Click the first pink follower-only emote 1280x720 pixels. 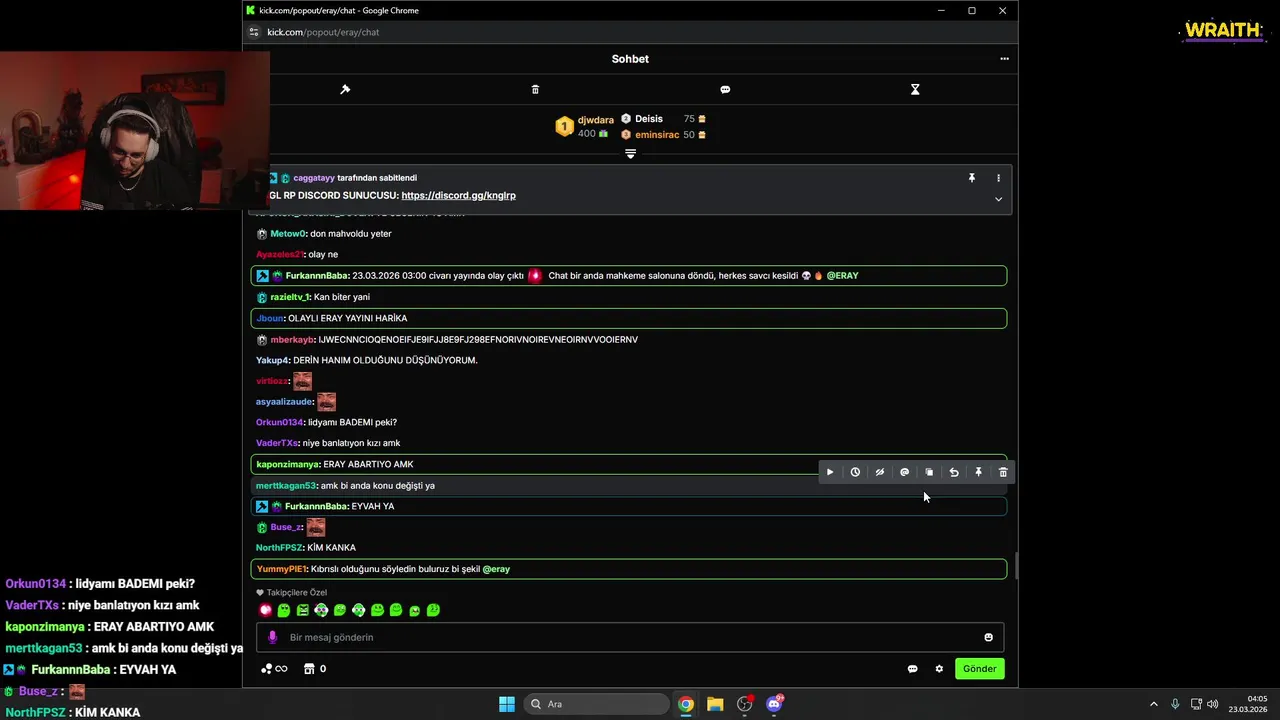(265, 610)
